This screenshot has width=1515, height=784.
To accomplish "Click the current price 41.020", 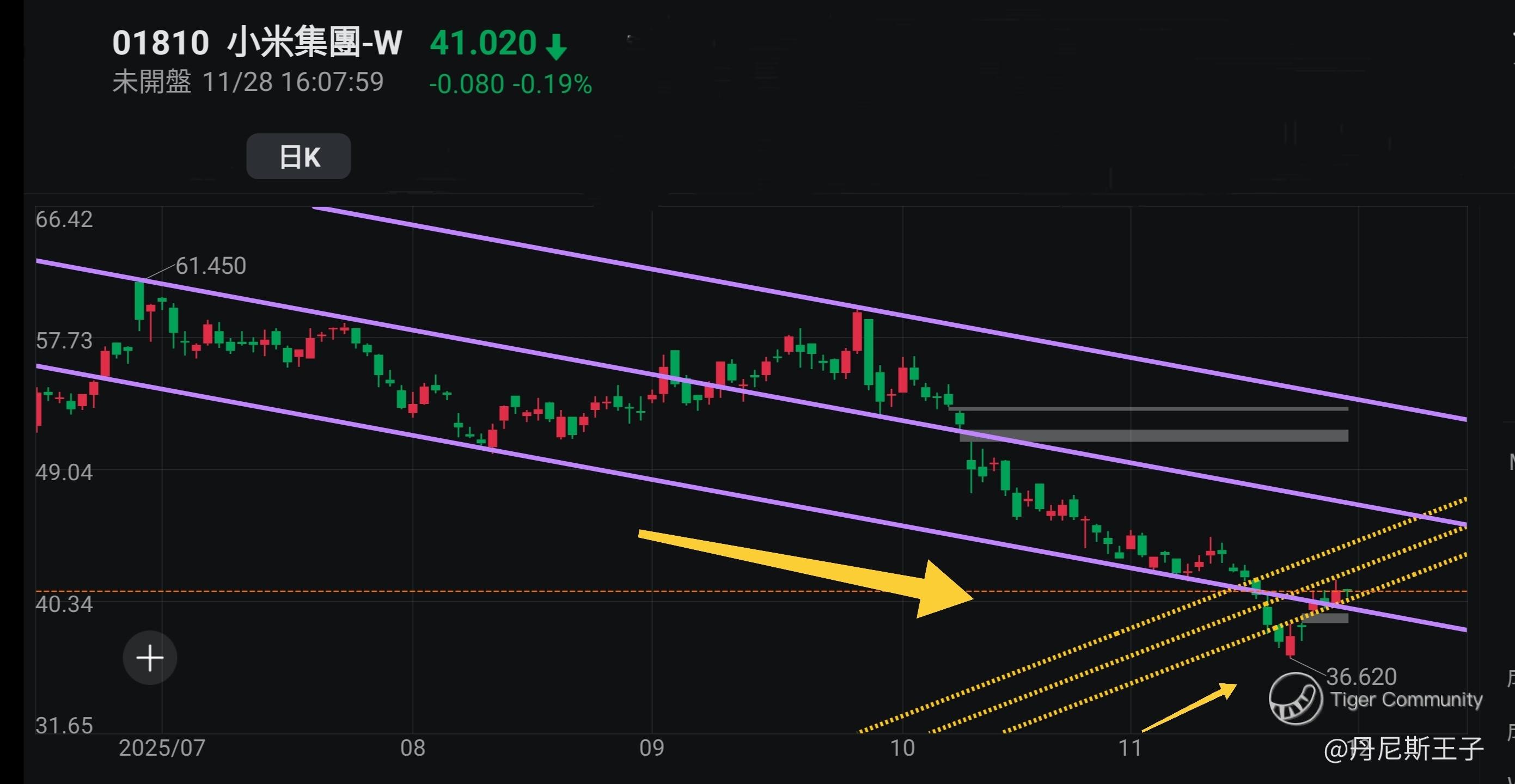I will pos(483,43).
